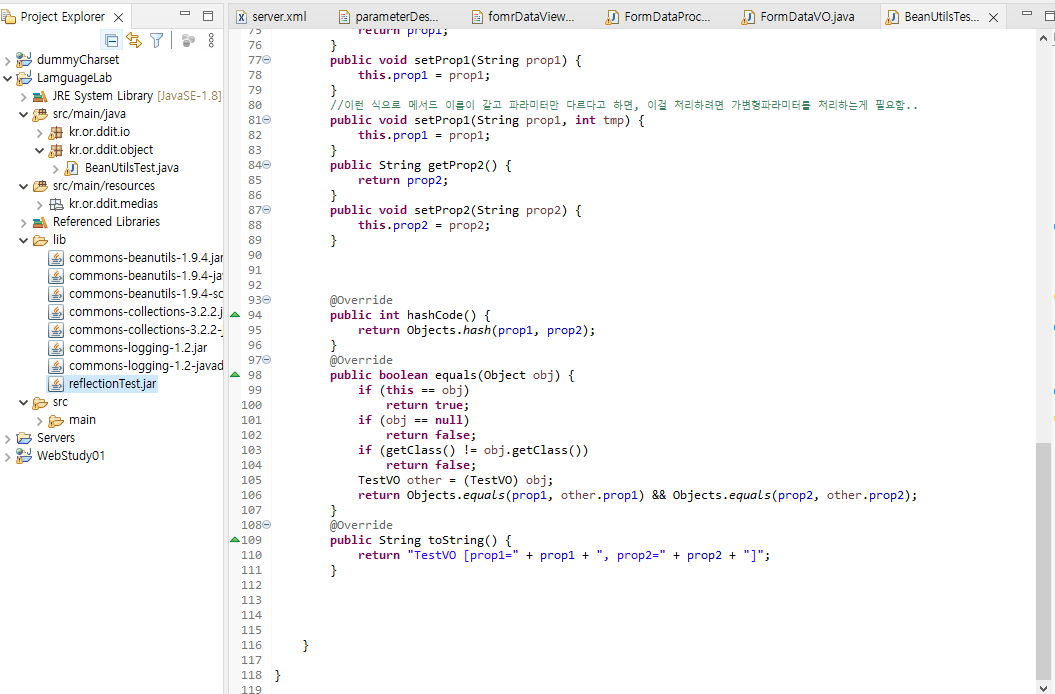
Task: Click editor vertical scrollbar thumb
Action: 1043,559
